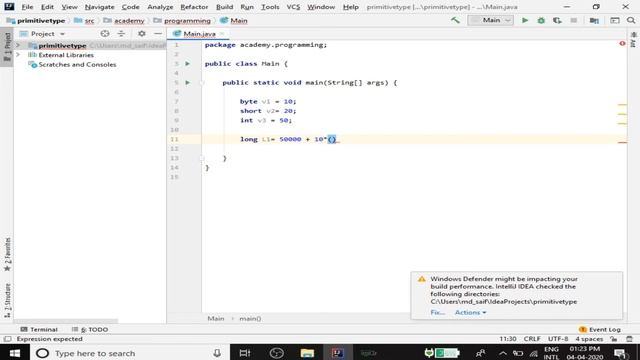Open the Actions dropdown in Defender notification

pos(470,312)
